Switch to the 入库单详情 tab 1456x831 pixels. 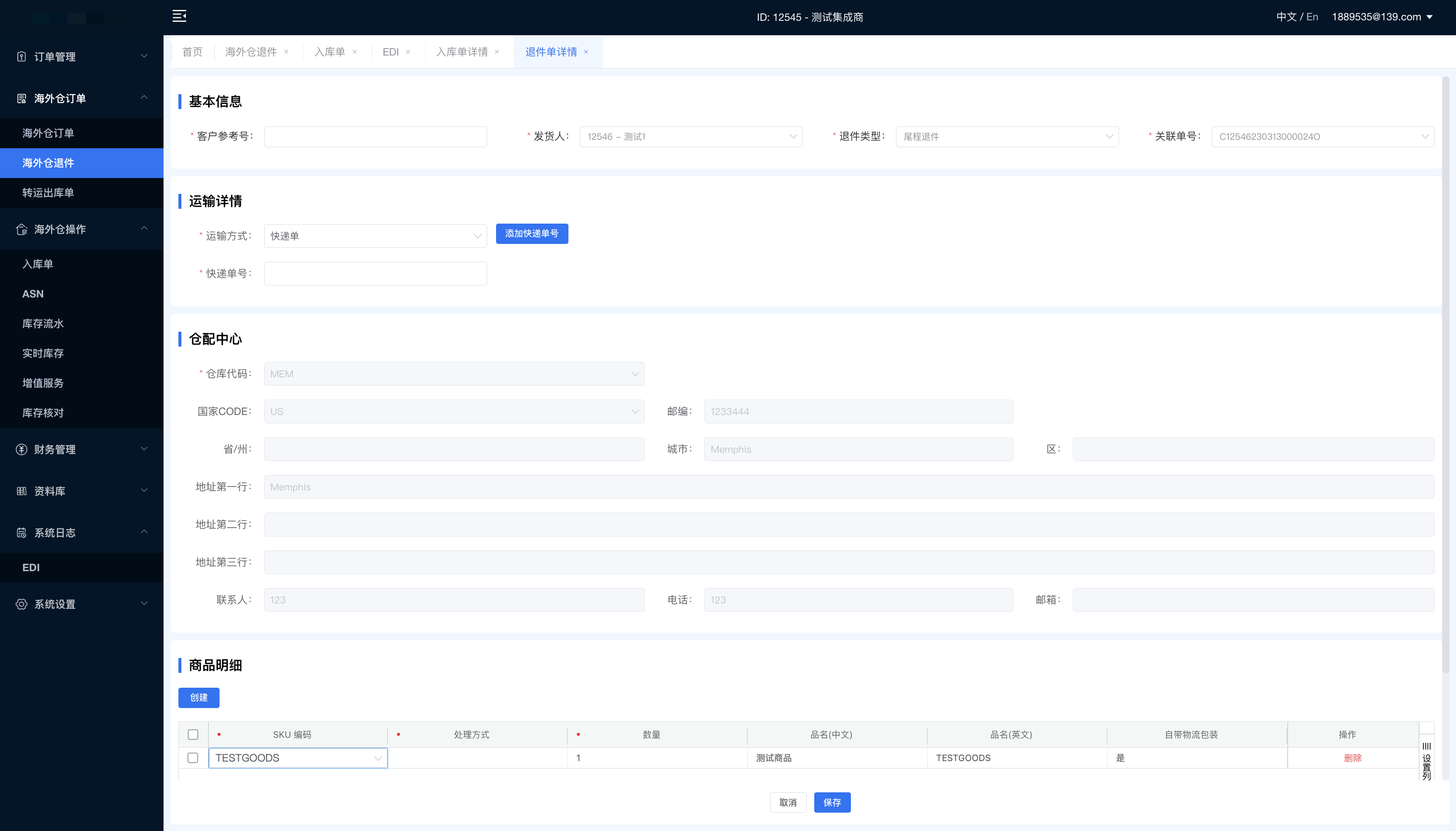(x=462, y=52)
